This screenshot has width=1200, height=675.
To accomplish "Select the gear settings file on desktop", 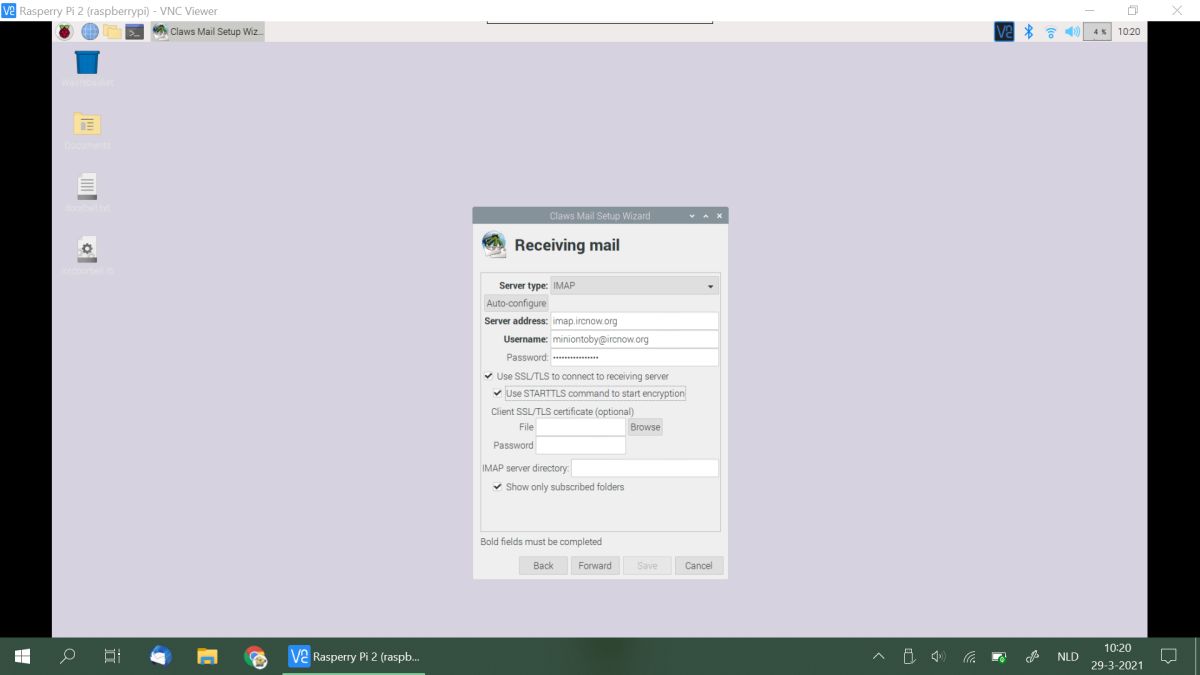I will 87,249.
